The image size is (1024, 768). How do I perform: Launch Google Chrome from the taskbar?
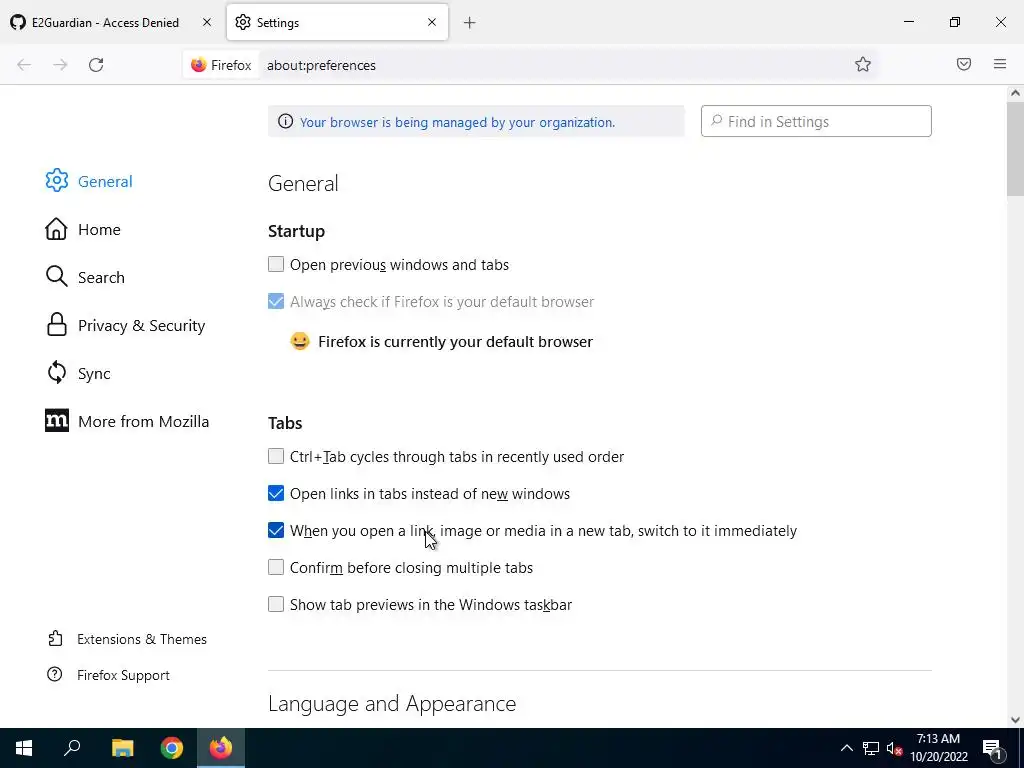point(172,748)
